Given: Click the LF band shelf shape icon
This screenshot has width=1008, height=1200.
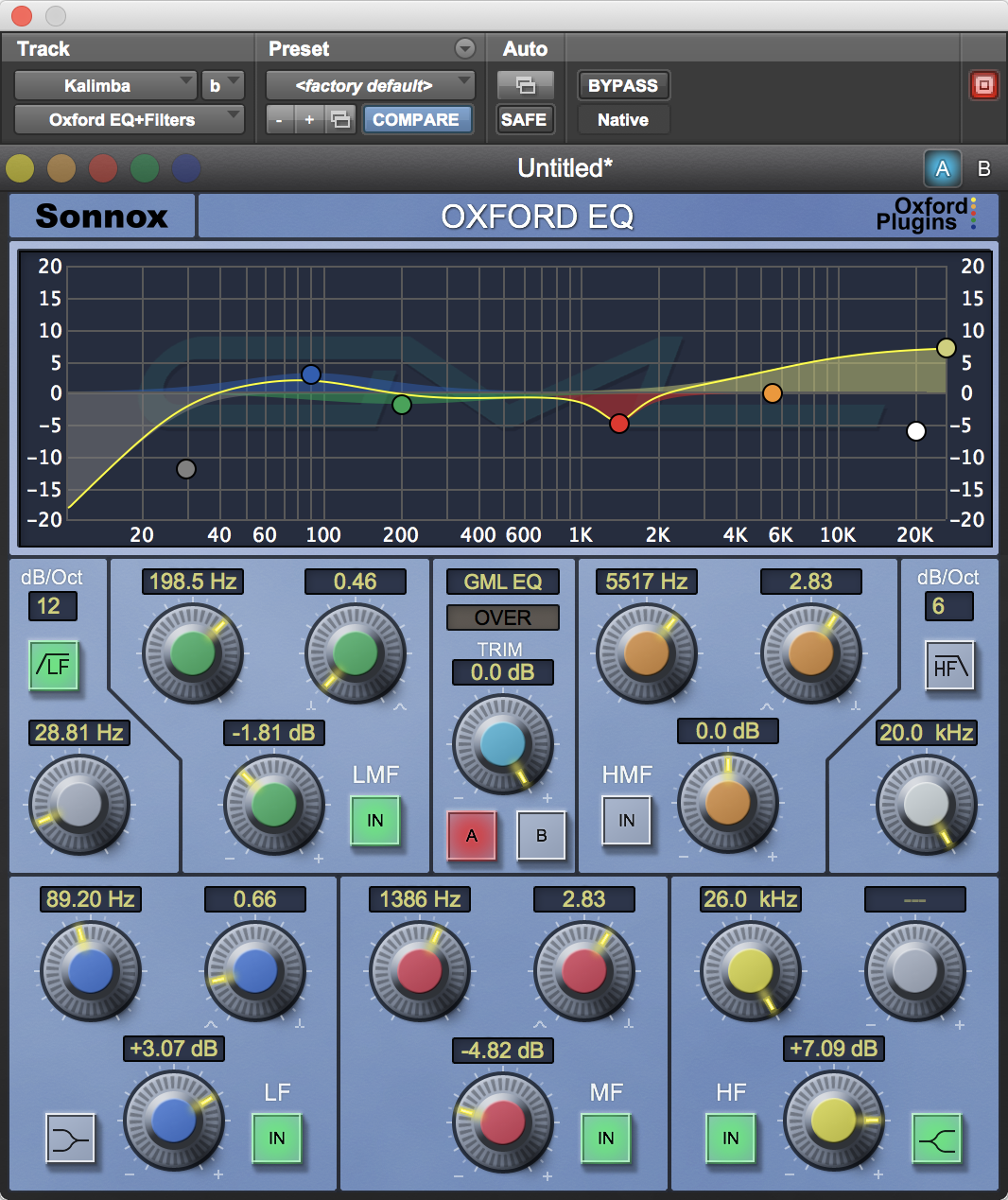Looking at the screenshot, I should (x=71, y=1138).
